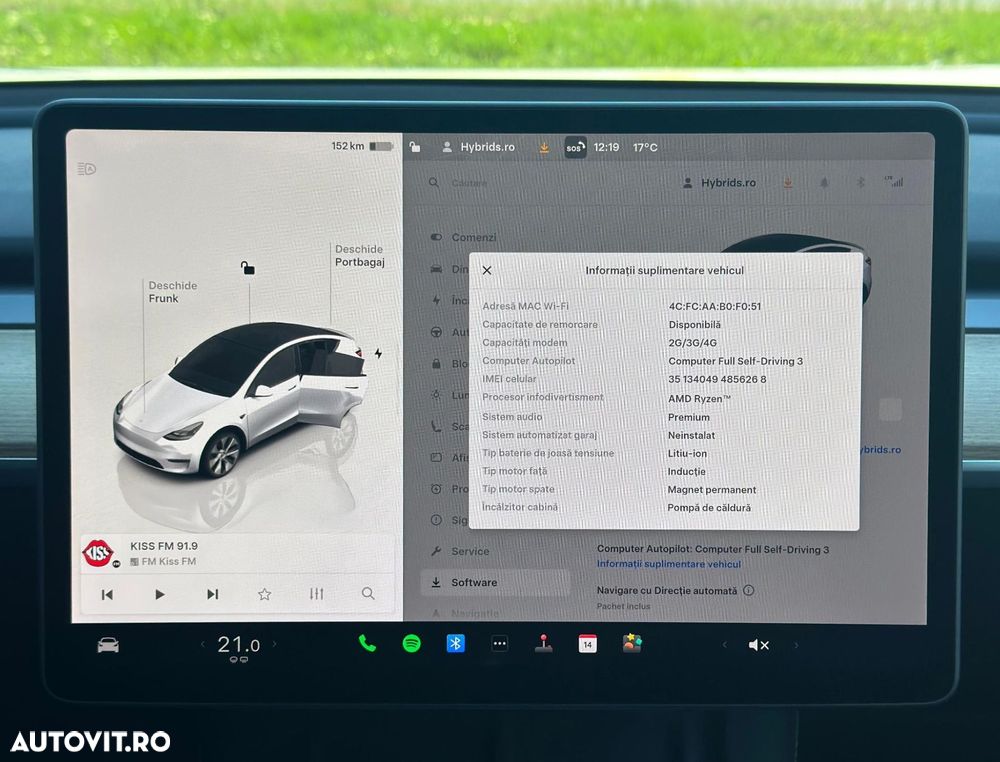Tap the lock icon in status bar
1000x762 pixels.
point(415,147)
